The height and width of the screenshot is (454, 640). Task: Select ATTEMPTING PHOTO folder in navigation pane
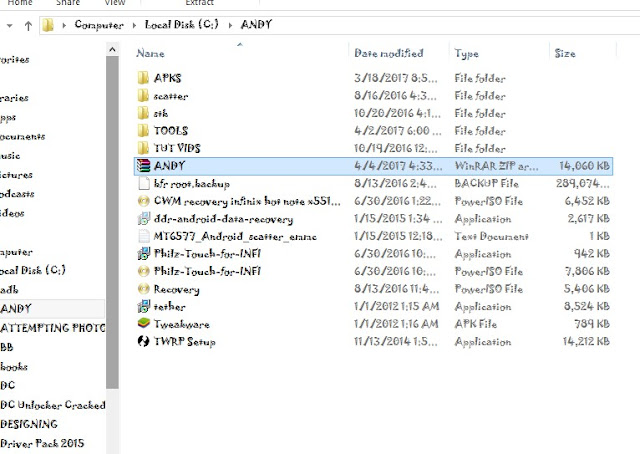(x=53, y=328)
